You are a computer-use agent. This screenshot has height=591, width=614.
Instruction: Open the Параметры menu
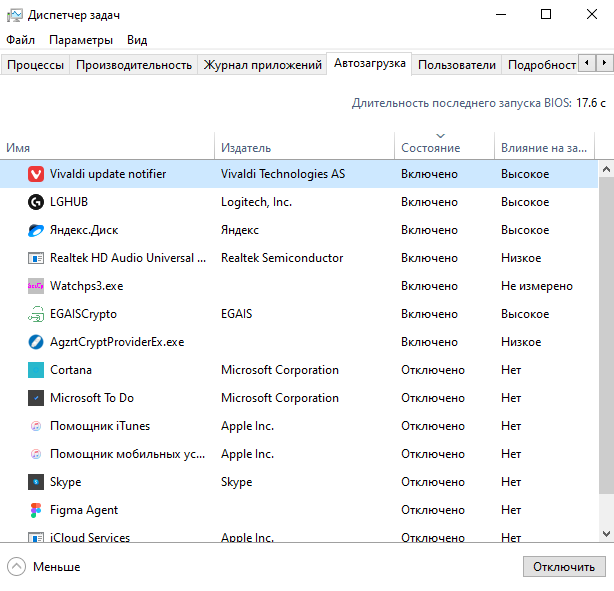[x=81, y=40]
